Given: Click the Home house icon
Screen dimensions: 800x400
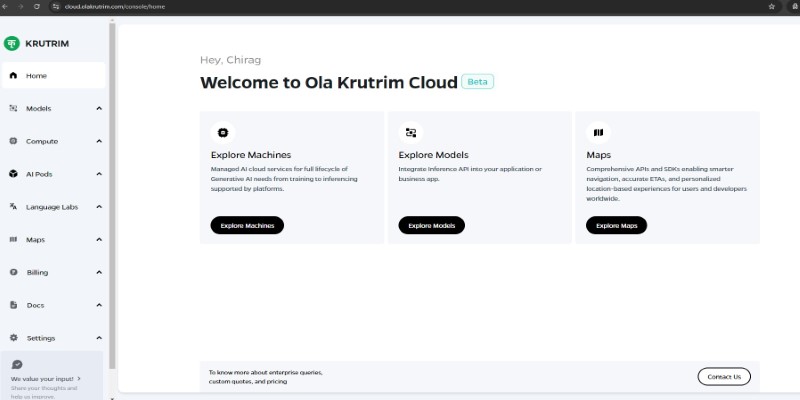Looking at the screenshot, I should 13,76.
